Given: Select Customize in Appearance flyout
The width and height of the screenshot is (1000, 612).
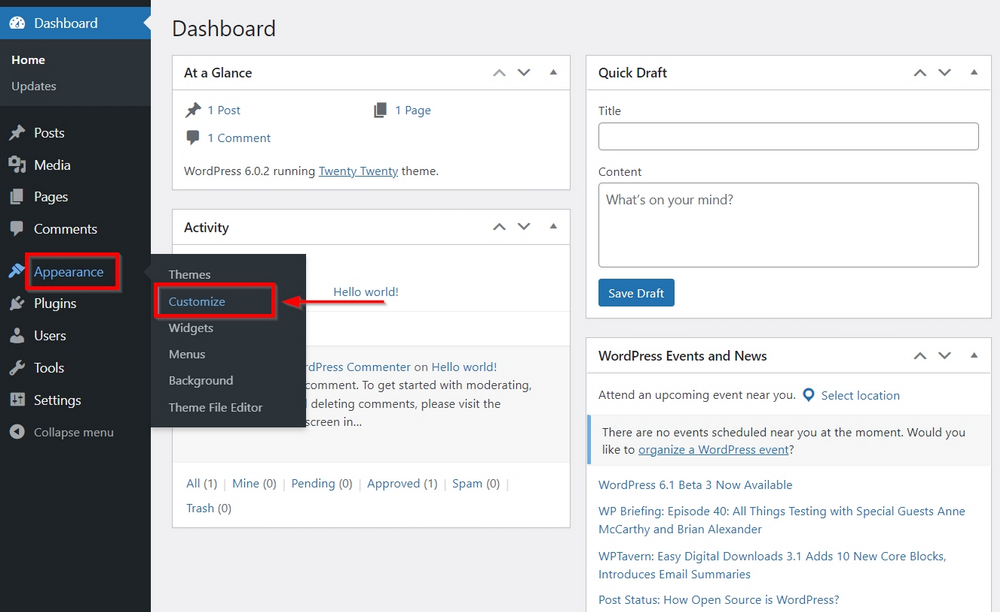Looking at the screenshot, I should 197,302.
